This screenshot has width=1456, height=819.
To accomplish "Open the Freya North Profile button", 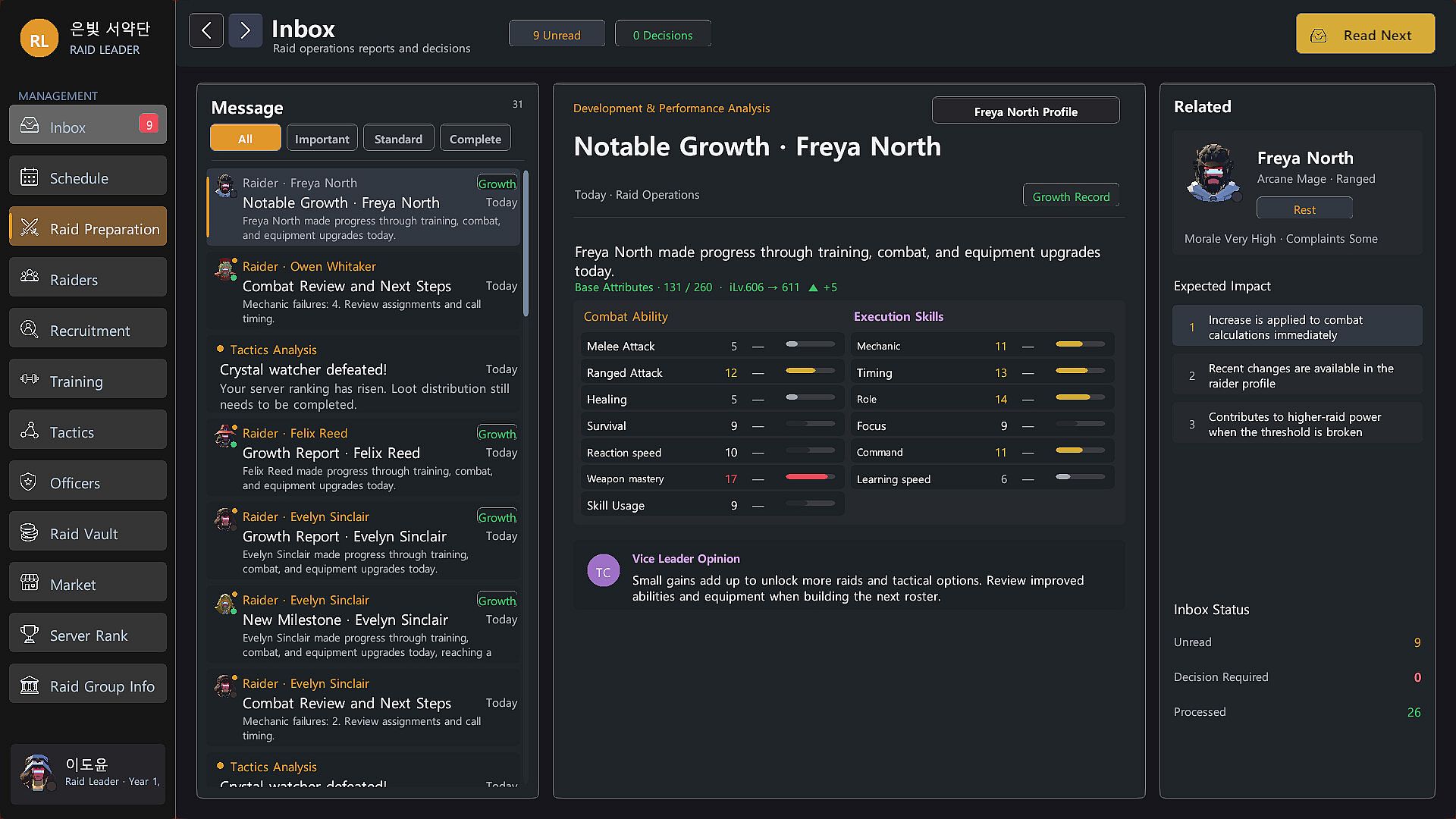I will point(1025,111).
